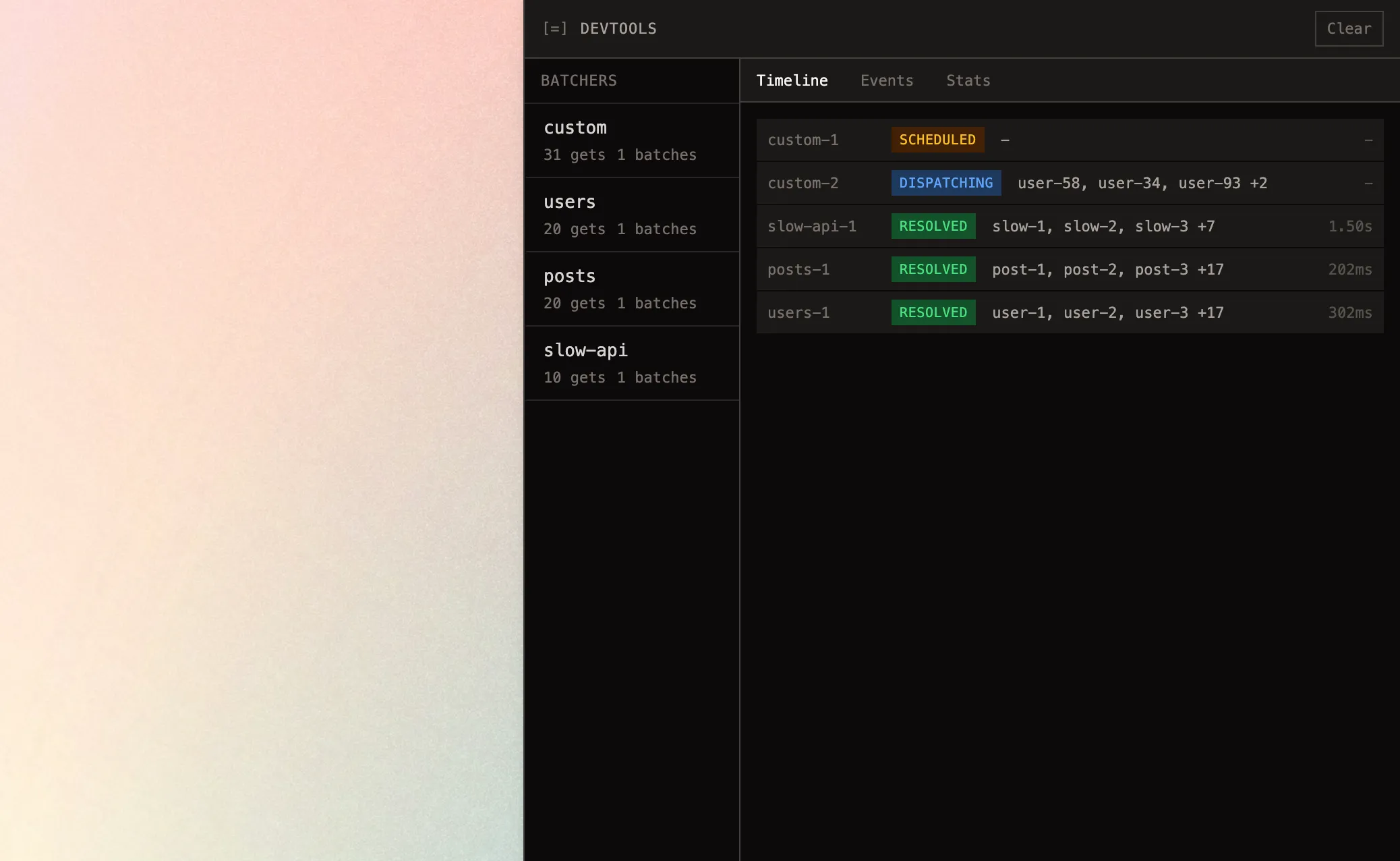Select the posts batcher
Screen dimensions: 1400x861
click(x=633, y=289)
